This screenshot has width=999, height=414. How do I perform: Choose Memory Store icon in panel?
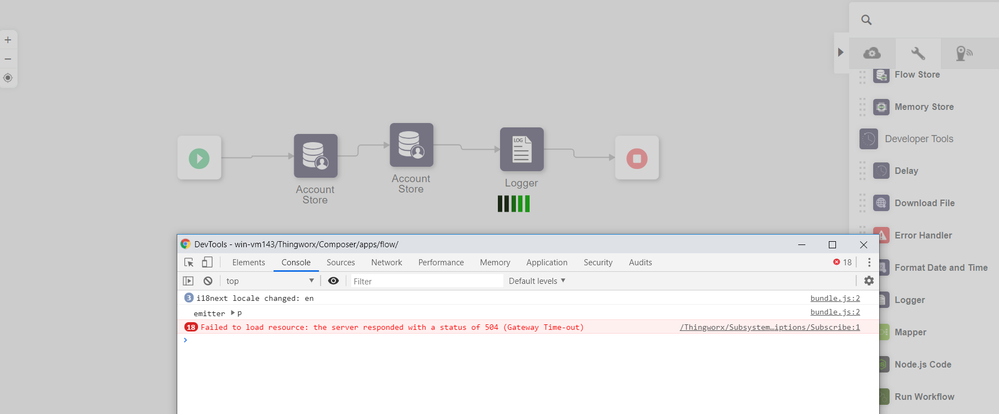coord(881,107)
